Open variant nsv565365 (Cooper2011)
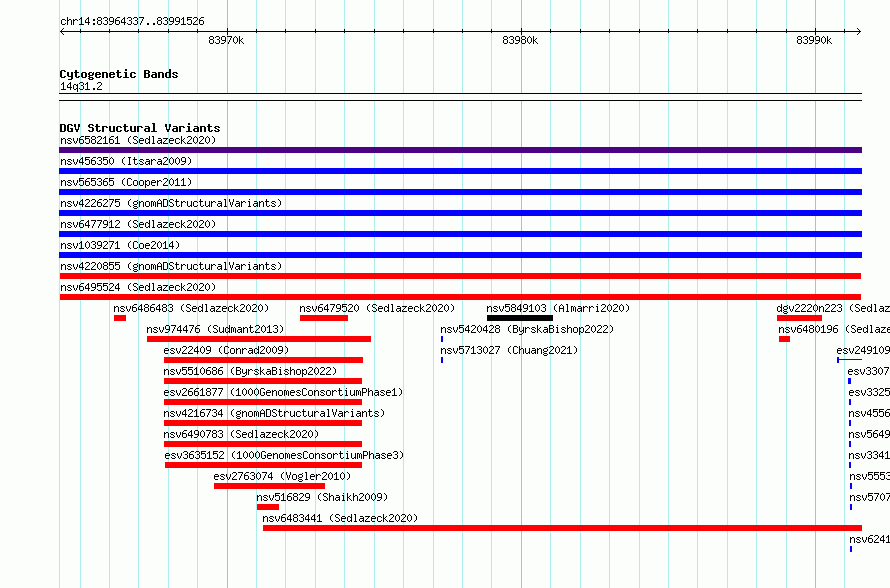The image size is (890, 588). (x=126, y=182)
